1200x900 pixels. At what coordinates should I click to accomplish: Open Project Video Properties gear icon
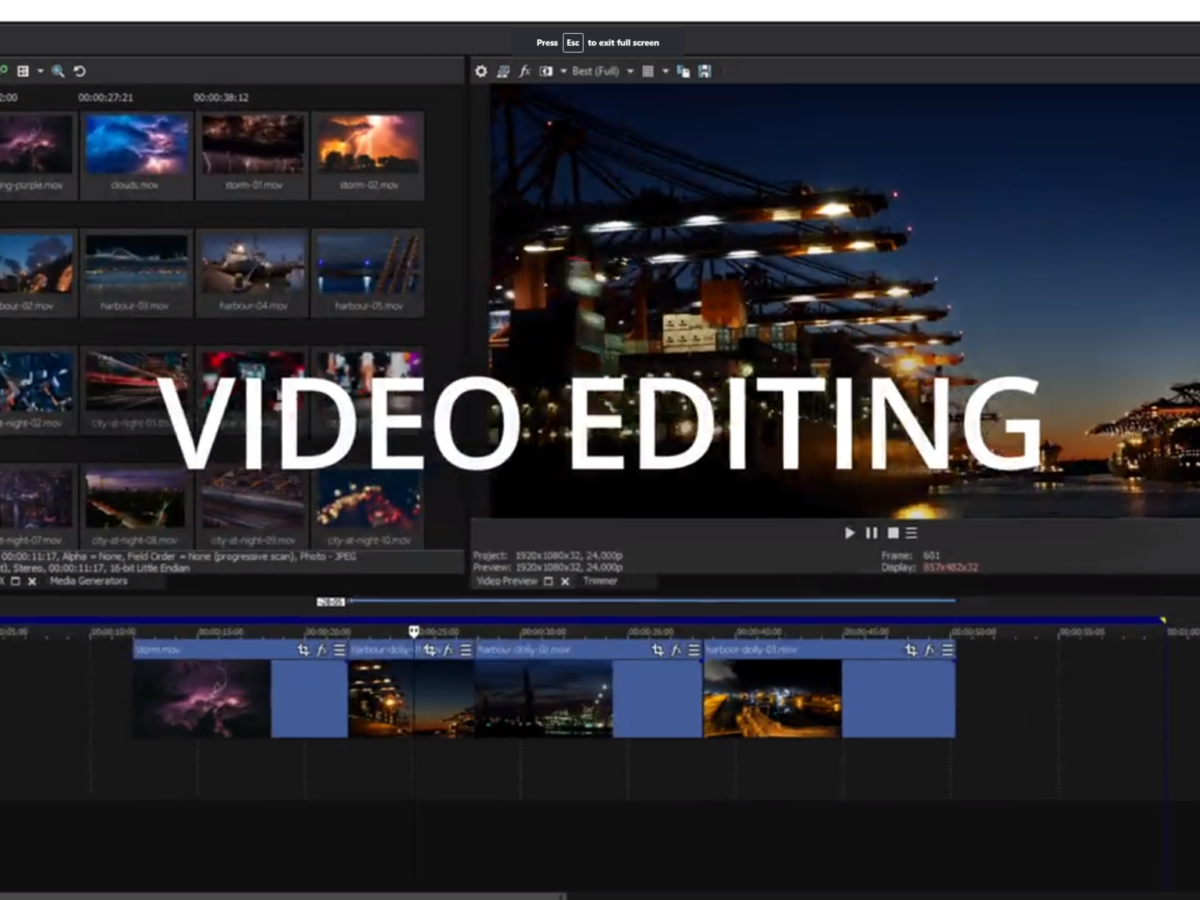[x=481, y=71]
